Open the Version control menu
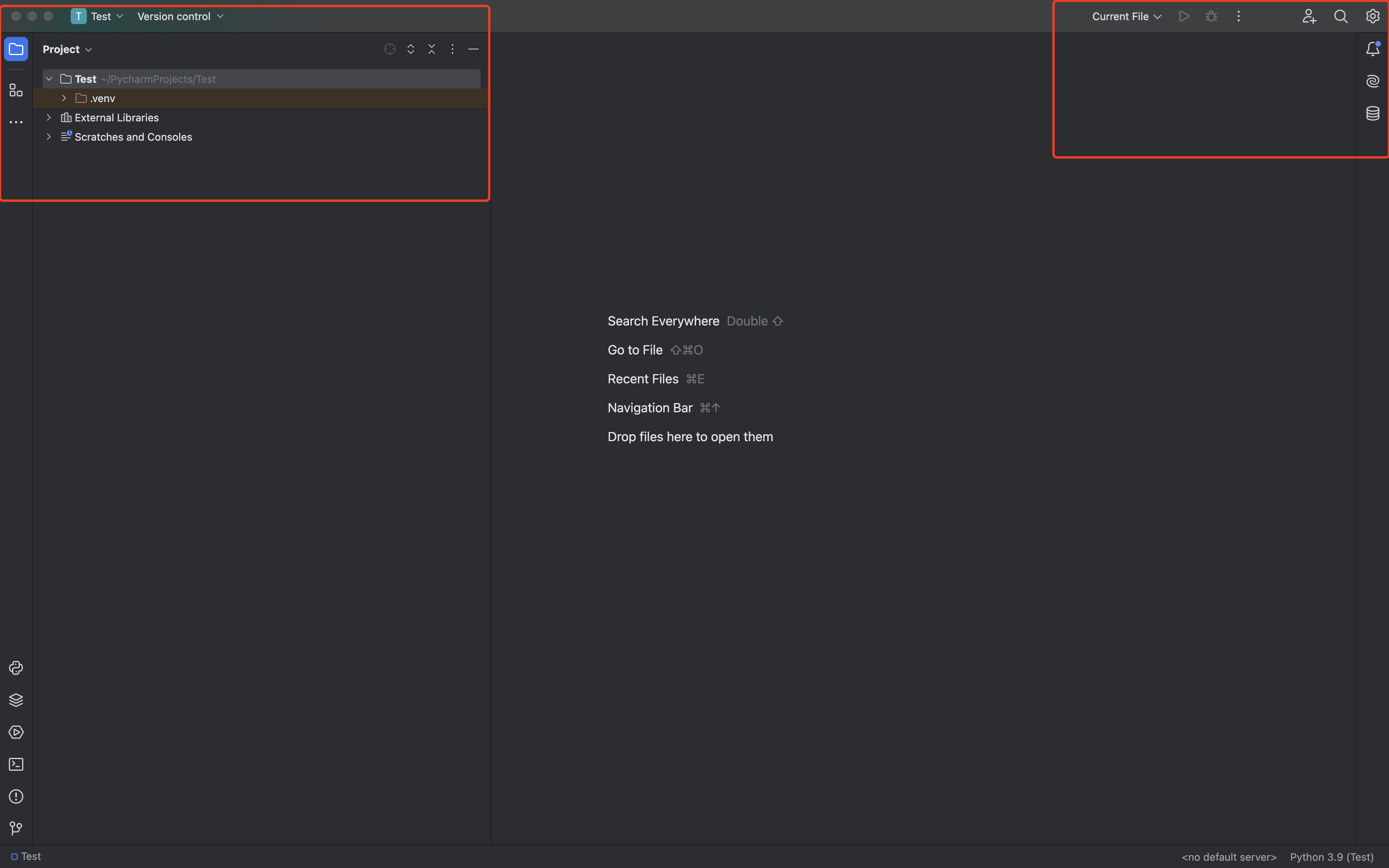The width and height of the screenshot is (1389, 868). point(180,16)
